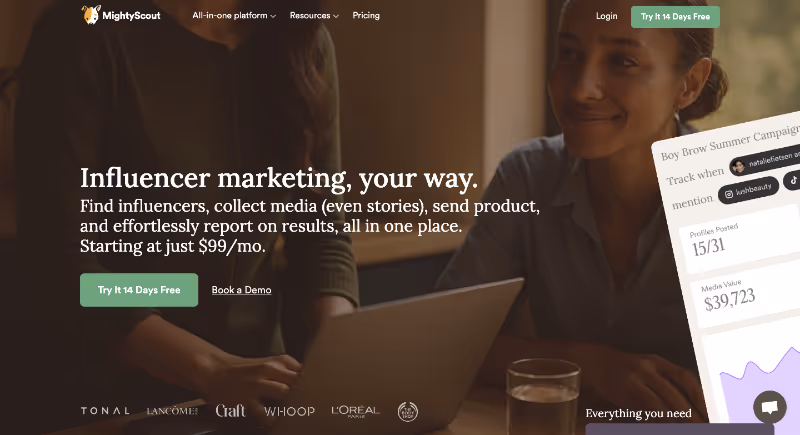Viewport: 800px width, 435px height.
Task: Click the L'Oréal Paris logo
Action: coord(356,411)
